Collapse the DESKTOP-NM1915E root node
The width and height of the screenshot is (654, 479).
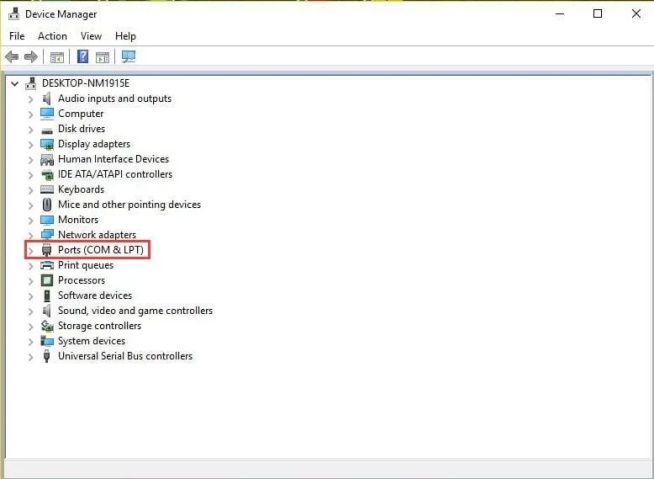[15, 84]
